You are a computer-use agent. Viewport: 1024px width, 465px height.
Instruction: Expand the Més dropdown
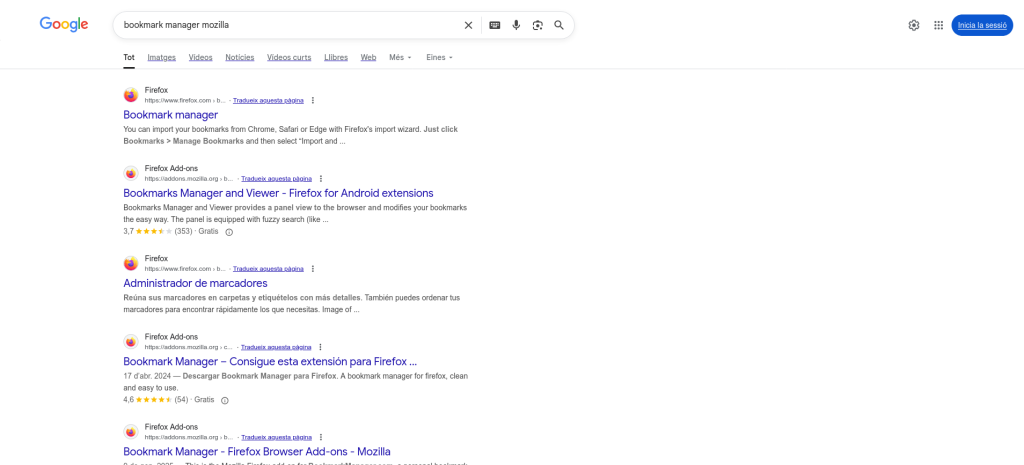[x=400, y=57]
